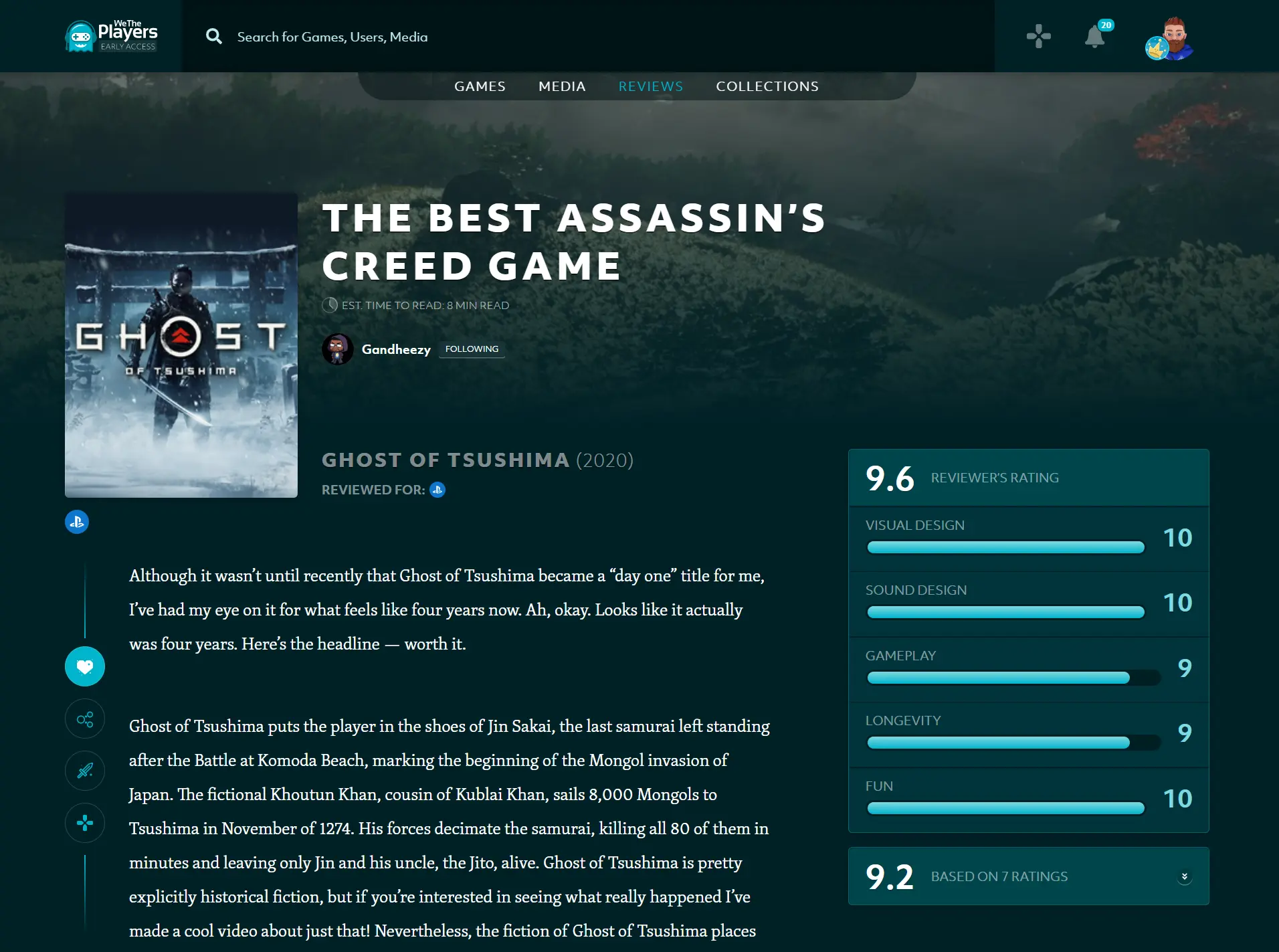This screenshot has height=952, width=1279.
Task: Open Gandheezy's profile name link
Action: pyautogui.click(x=396, y=349)
